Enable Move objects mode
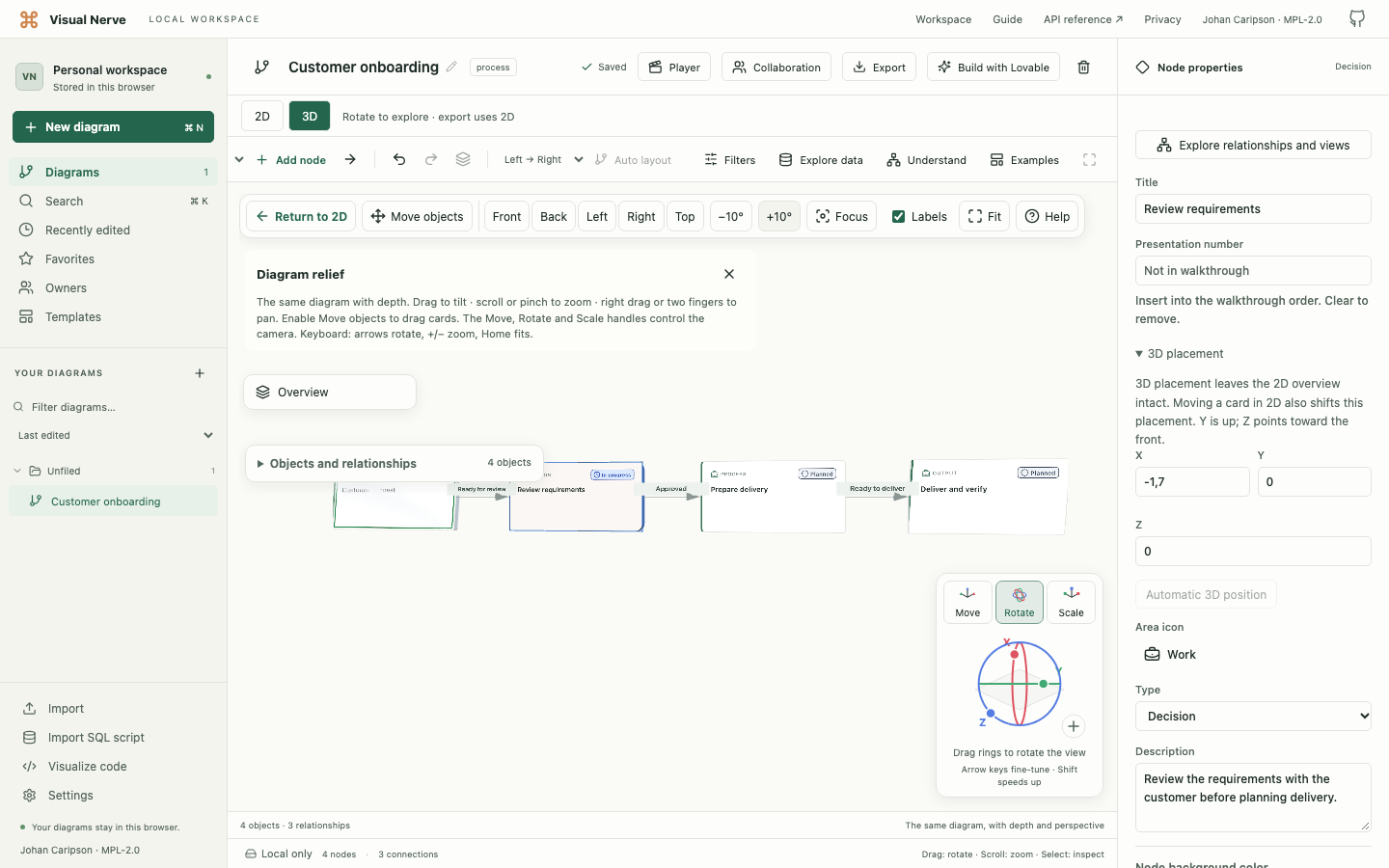The width and height of the screenshot is (1389, 868). (x=418, y=217)
